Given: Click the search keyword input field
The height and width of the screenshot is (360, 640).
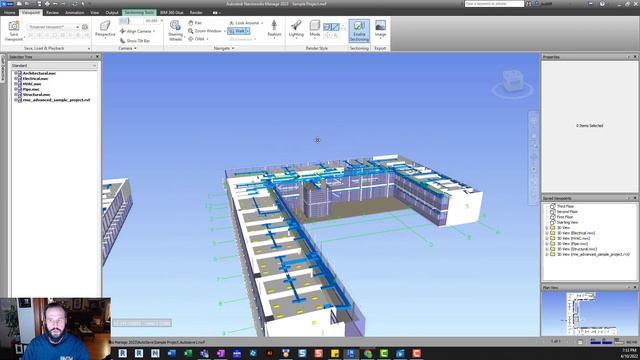Looking at the screenshot, I should [x=494, y=4].
